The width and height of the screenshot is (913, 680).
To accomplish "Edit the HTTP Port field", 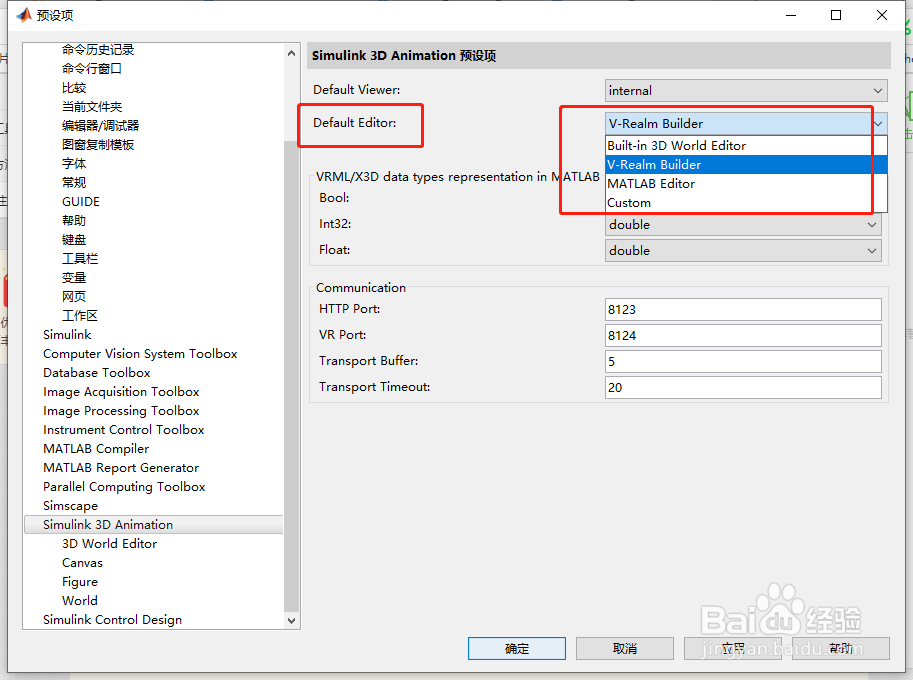I will (x=743, y=310).
